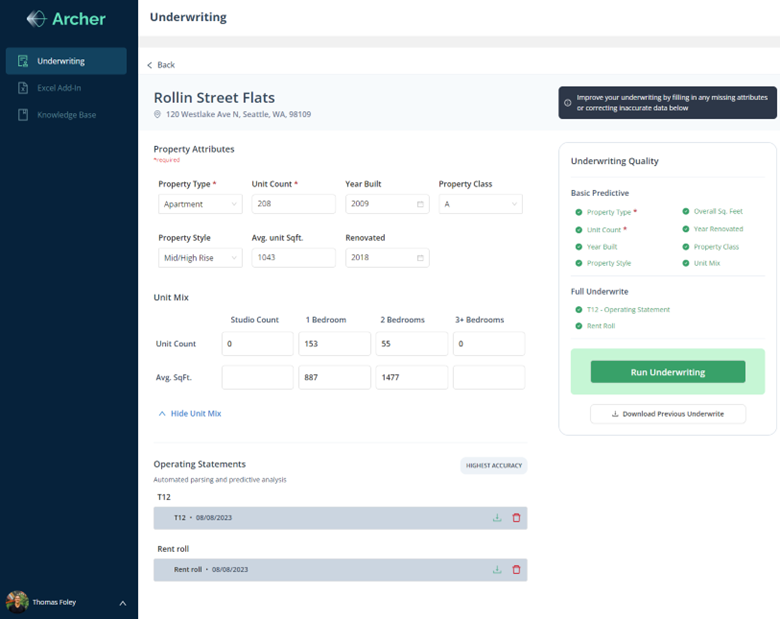Open Knowledge Base in the sidebar
The width and height of the screenshot is (780, 619).
pyautogui.click(x=66, y=115)
